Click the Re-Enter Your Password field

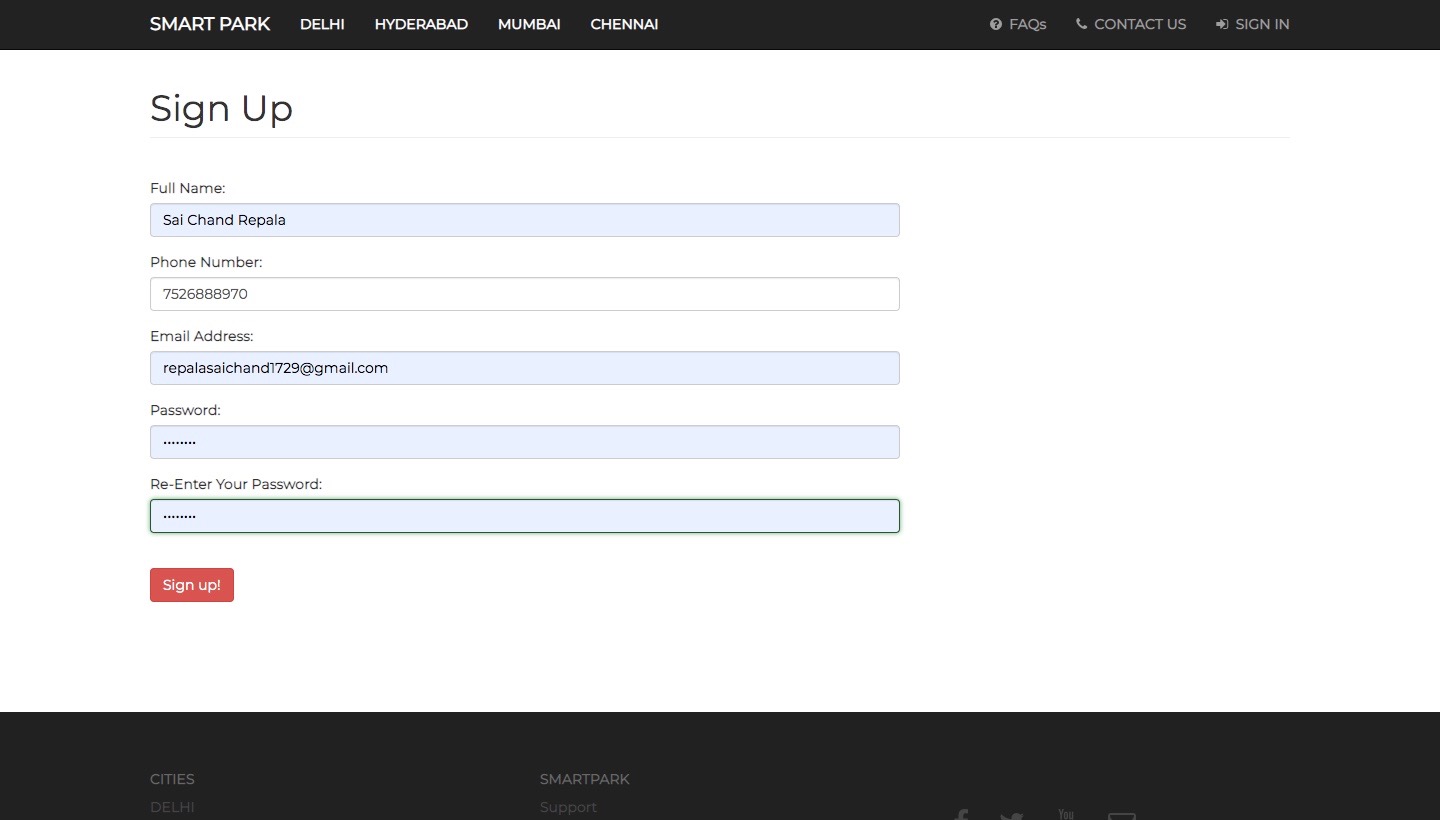[524, 516]
